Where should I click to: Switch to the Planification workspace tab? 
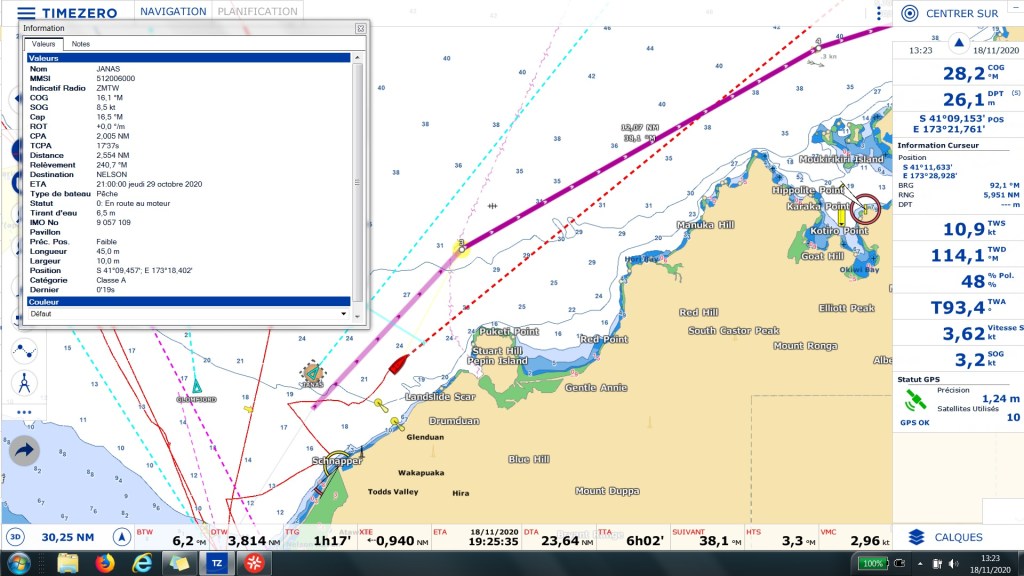coord(257,12)
